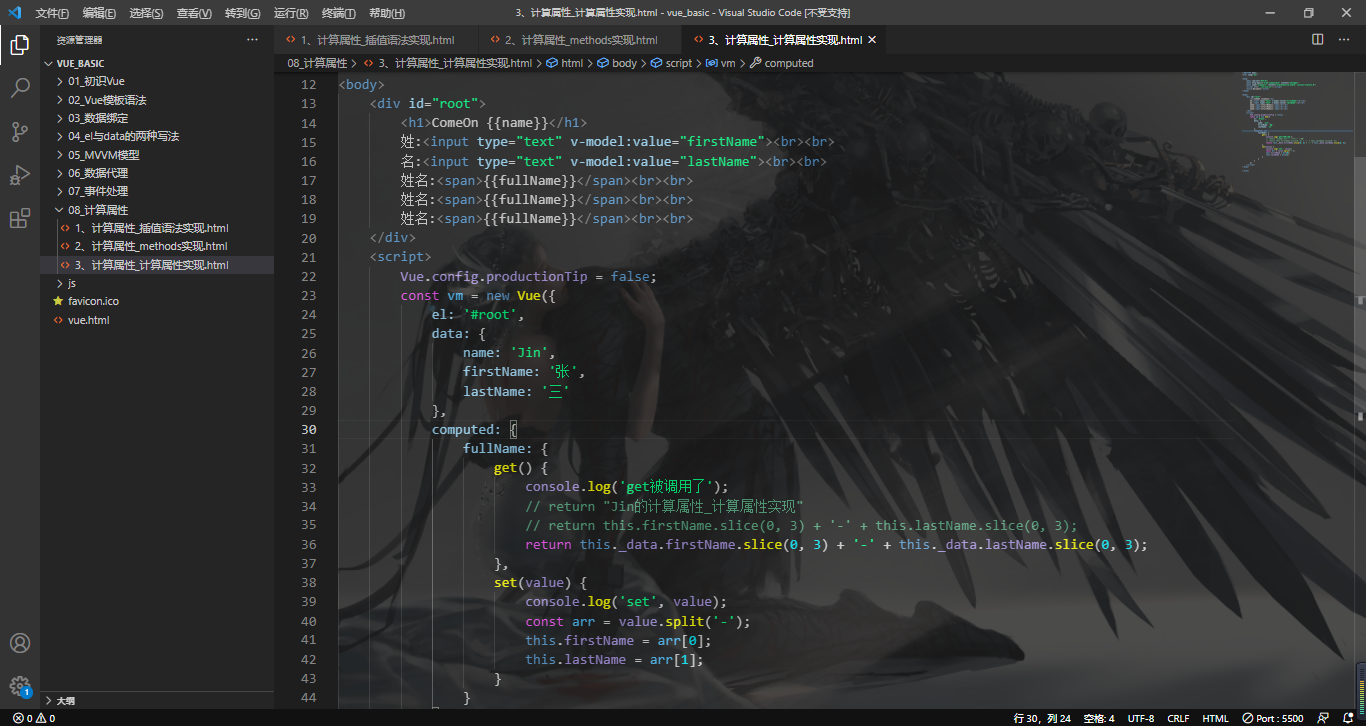
Task: Expand the 01_初识Vue folder
Action: point(157,81)
